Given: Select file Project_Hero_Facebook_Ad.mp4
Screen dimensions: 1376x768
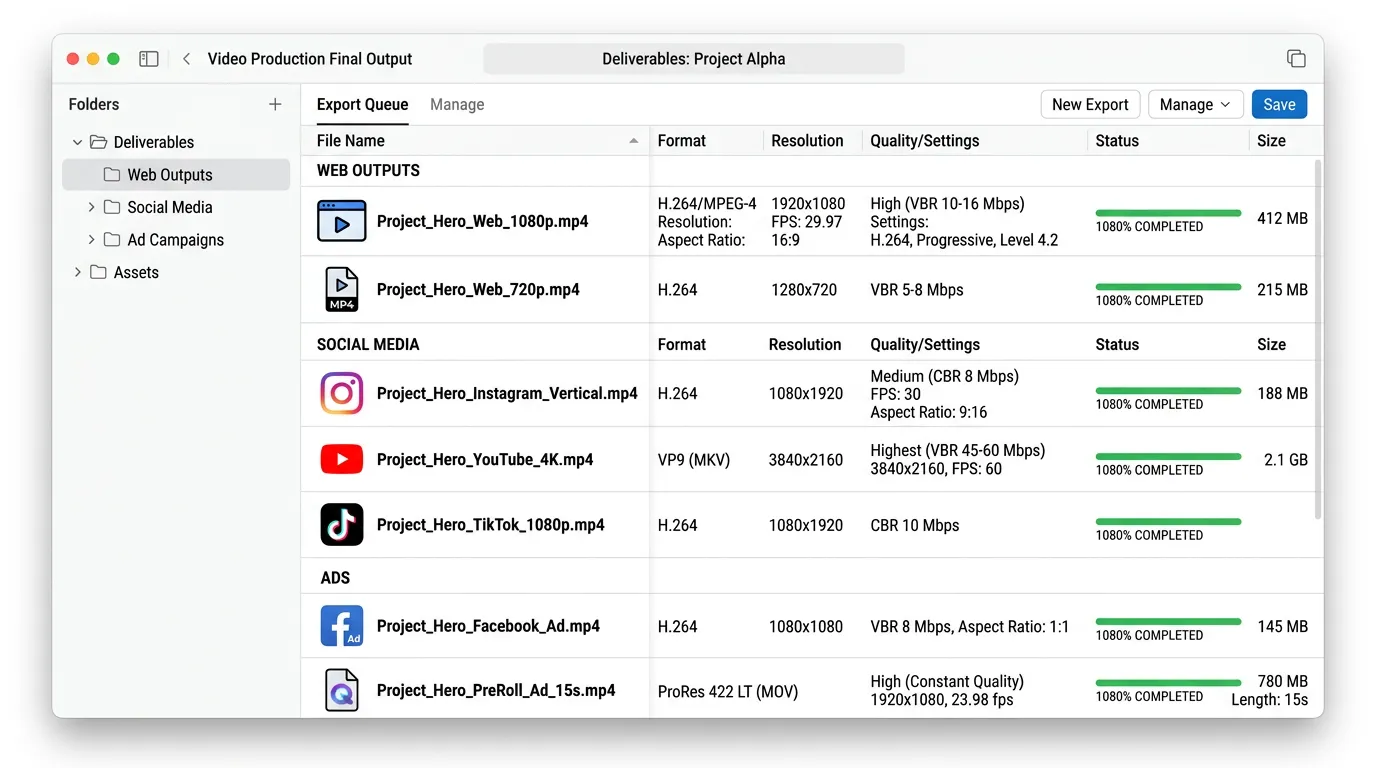Looking at the screenshot, I should click(x=488, y=626).
